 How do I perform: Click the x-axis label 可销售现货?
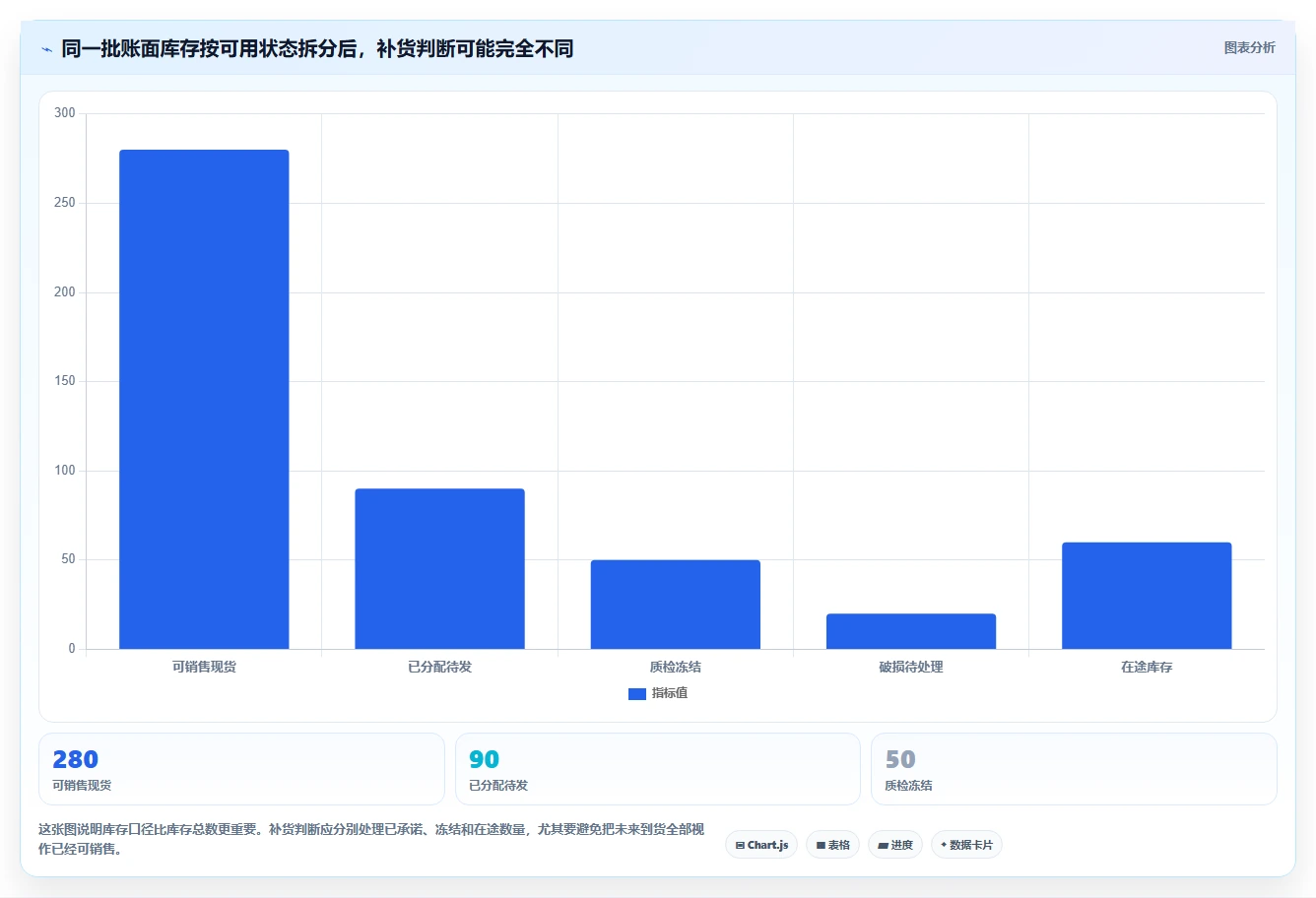204,667
